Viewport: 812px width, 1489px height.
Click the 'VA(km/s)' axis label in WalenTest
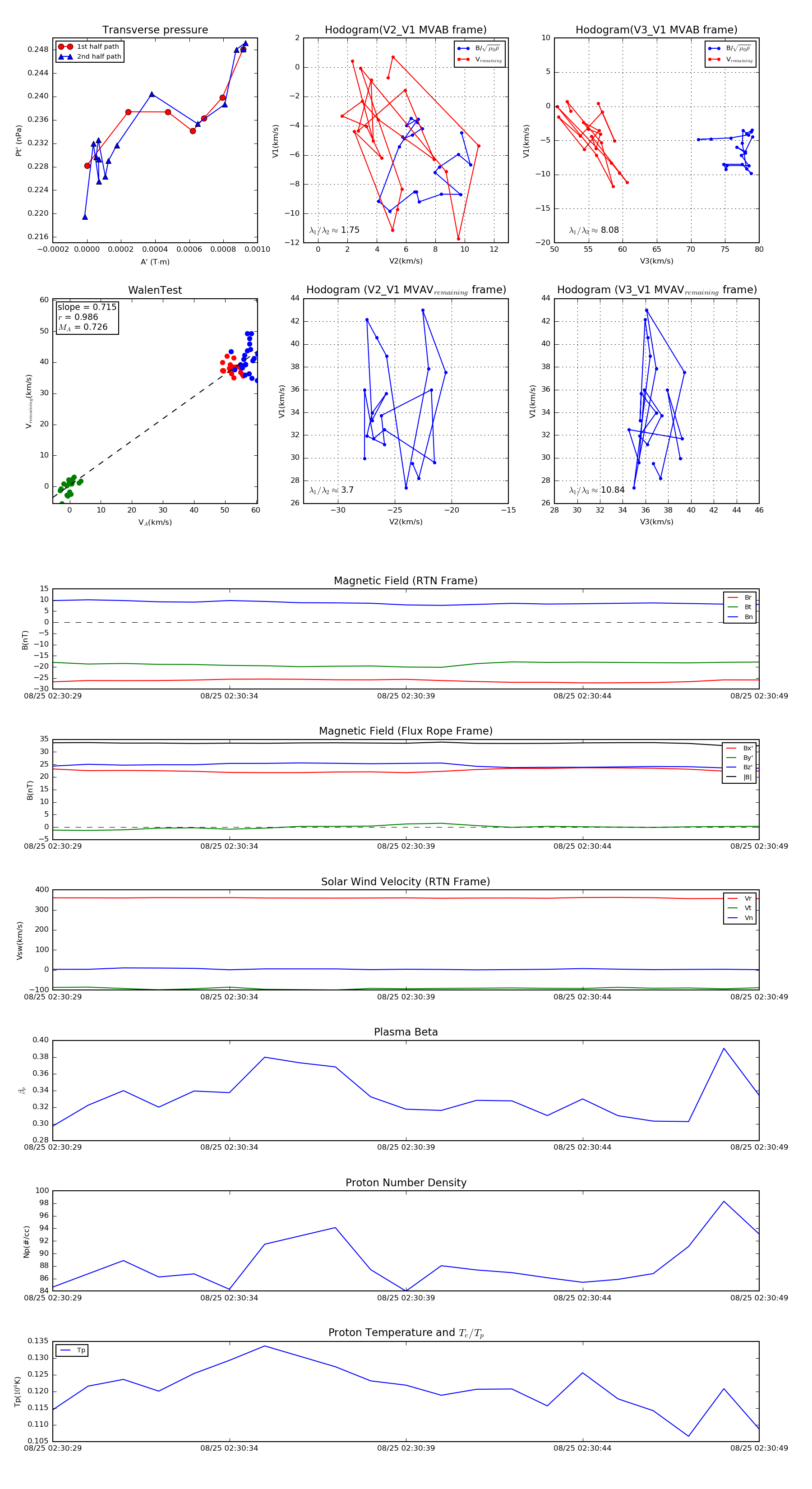click(155, 522)
